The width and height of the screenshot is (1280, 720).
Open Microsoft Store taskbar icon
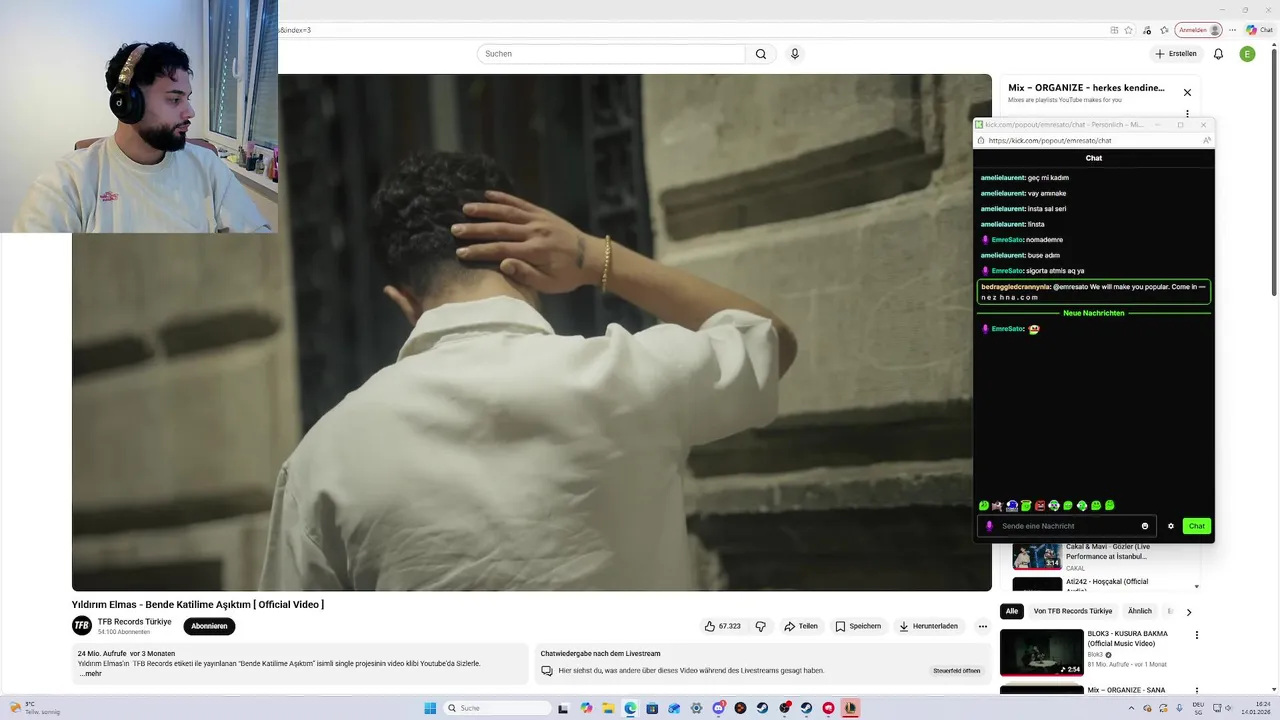point(652,708)
